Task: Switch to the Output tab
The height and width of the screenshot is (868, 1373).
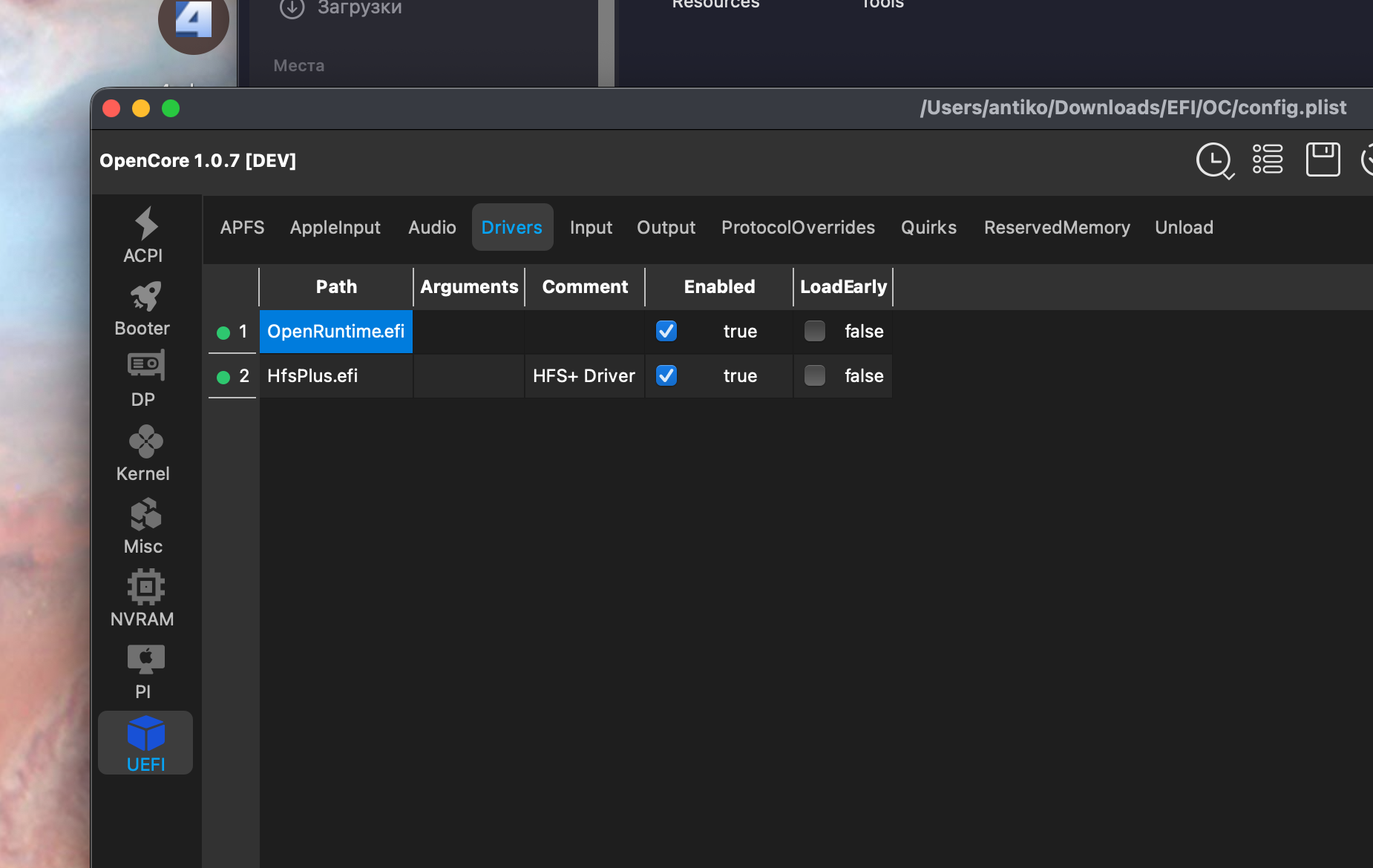Action: tap(666, 227)
